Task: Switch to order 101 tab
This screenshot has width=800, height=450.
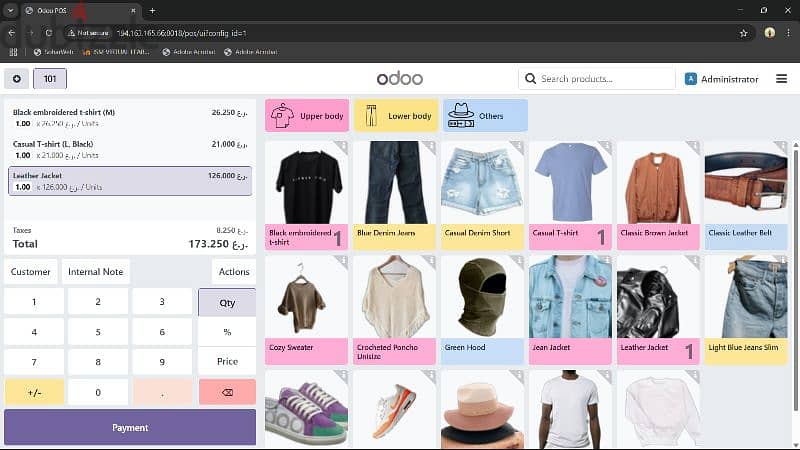Action: tap(50, 79)
